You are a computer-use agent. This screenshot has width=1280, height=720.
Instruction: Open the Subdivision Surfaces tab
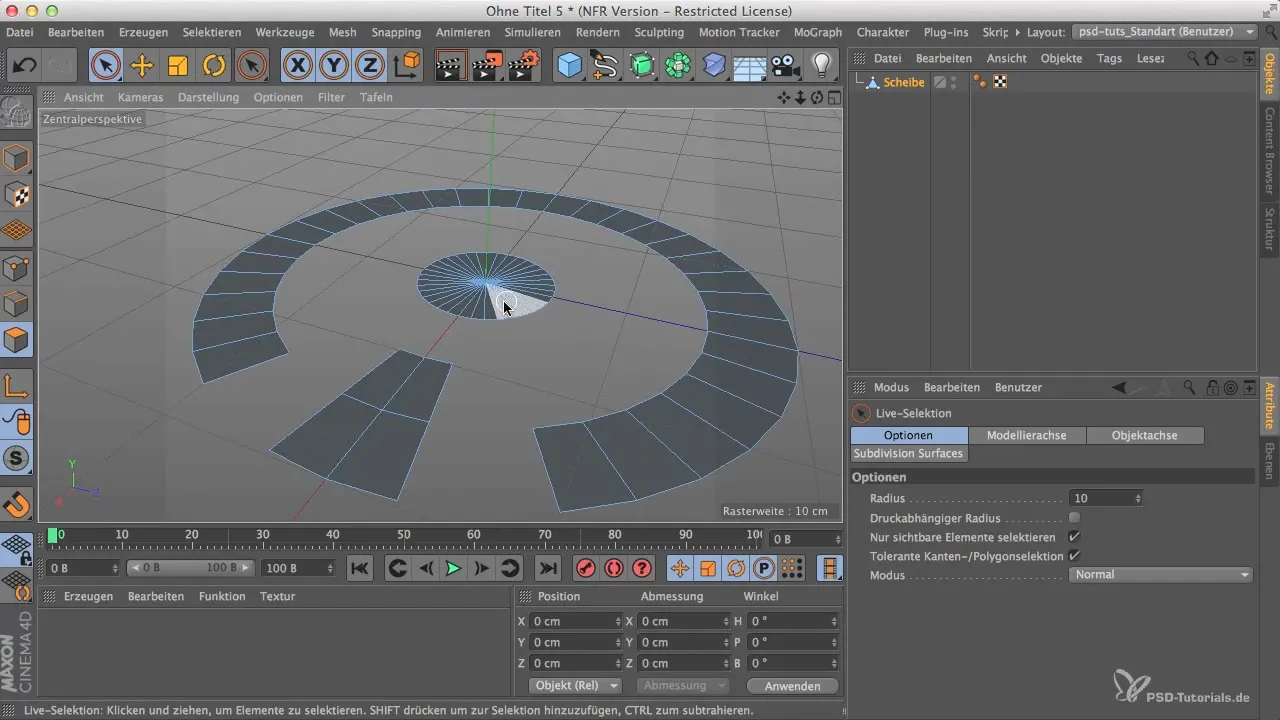tap(908, 453)
